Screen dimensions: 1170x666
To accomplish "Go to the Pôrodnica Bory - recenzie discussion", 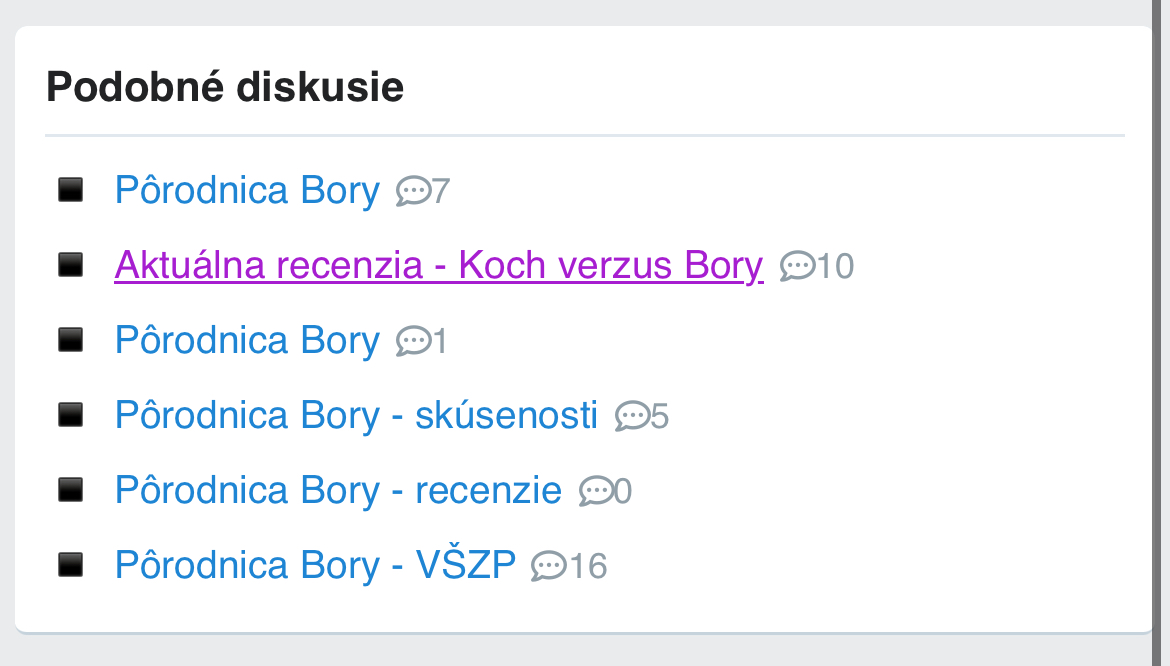I will tap(338, 490).
